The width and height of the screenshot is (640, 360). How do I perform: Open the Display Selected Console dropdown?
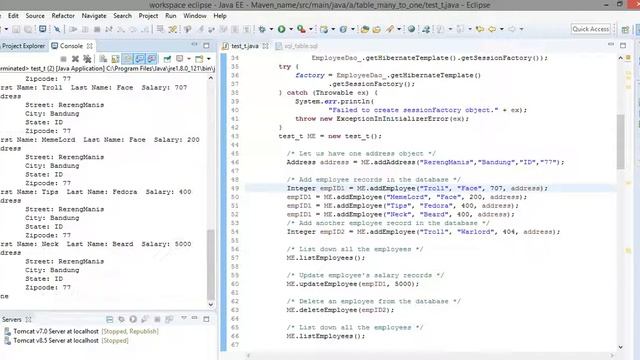pyautogui.click(x=189, y=59)
